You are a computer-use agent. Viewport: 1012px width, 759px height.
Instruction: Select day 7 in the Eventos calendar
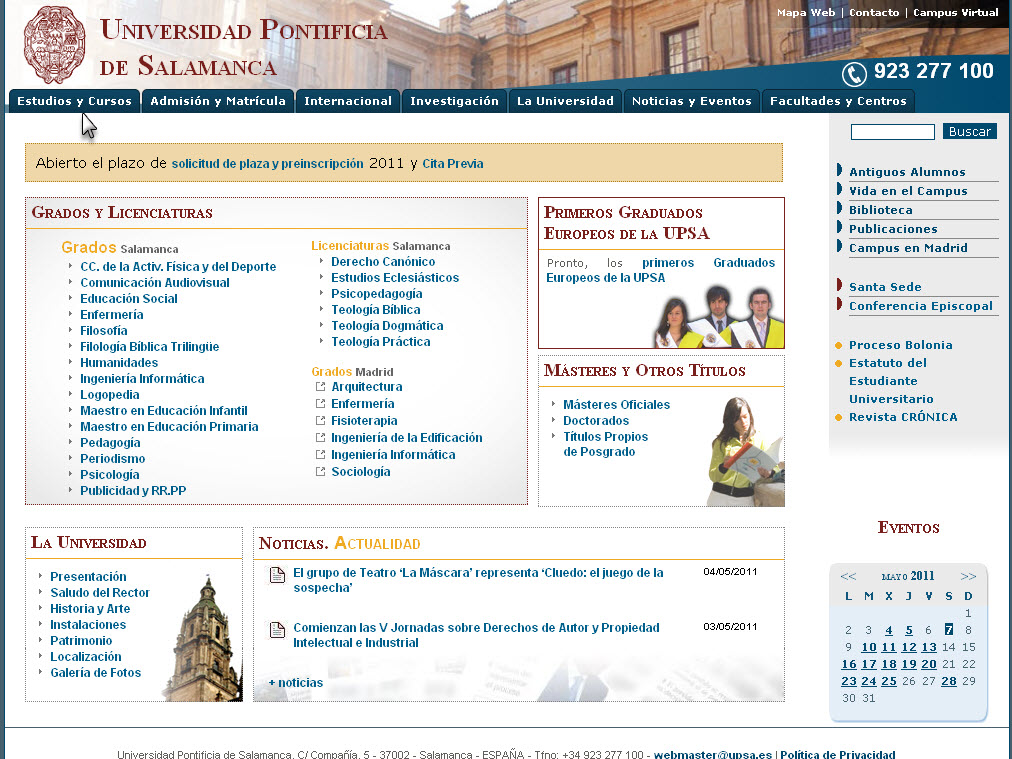pyautogui.click(x=948, y=630)
